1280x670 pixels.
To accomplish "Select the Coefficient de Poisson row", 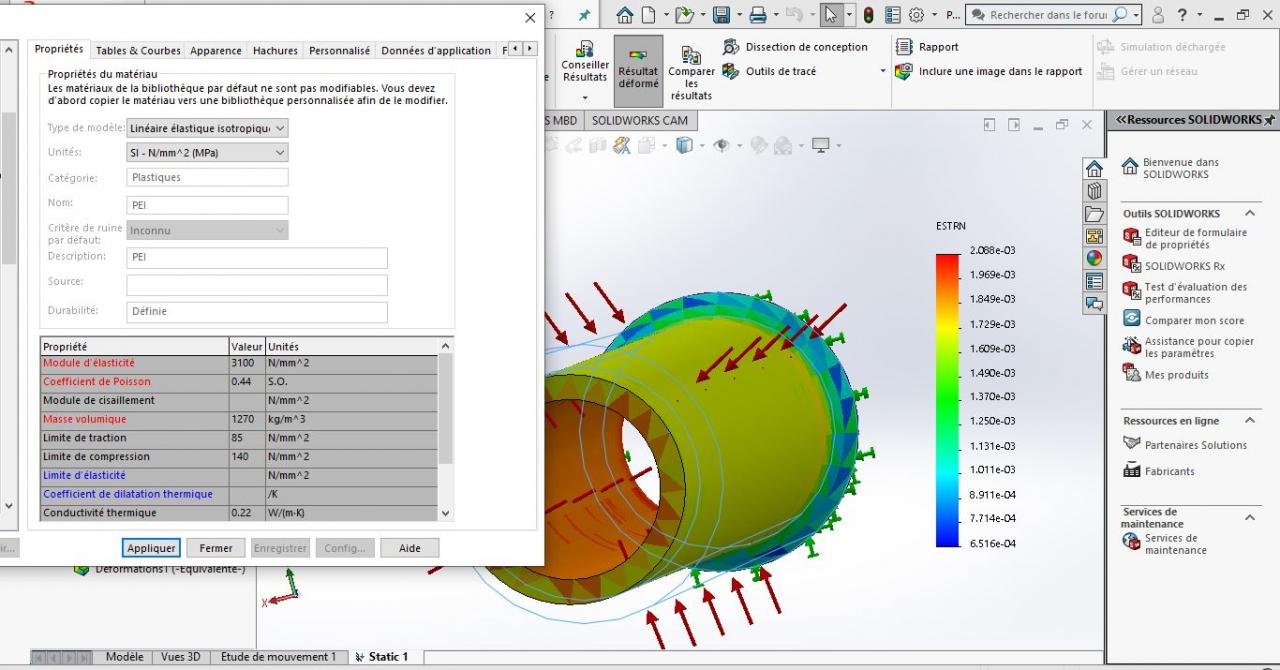I will [239, 382].
